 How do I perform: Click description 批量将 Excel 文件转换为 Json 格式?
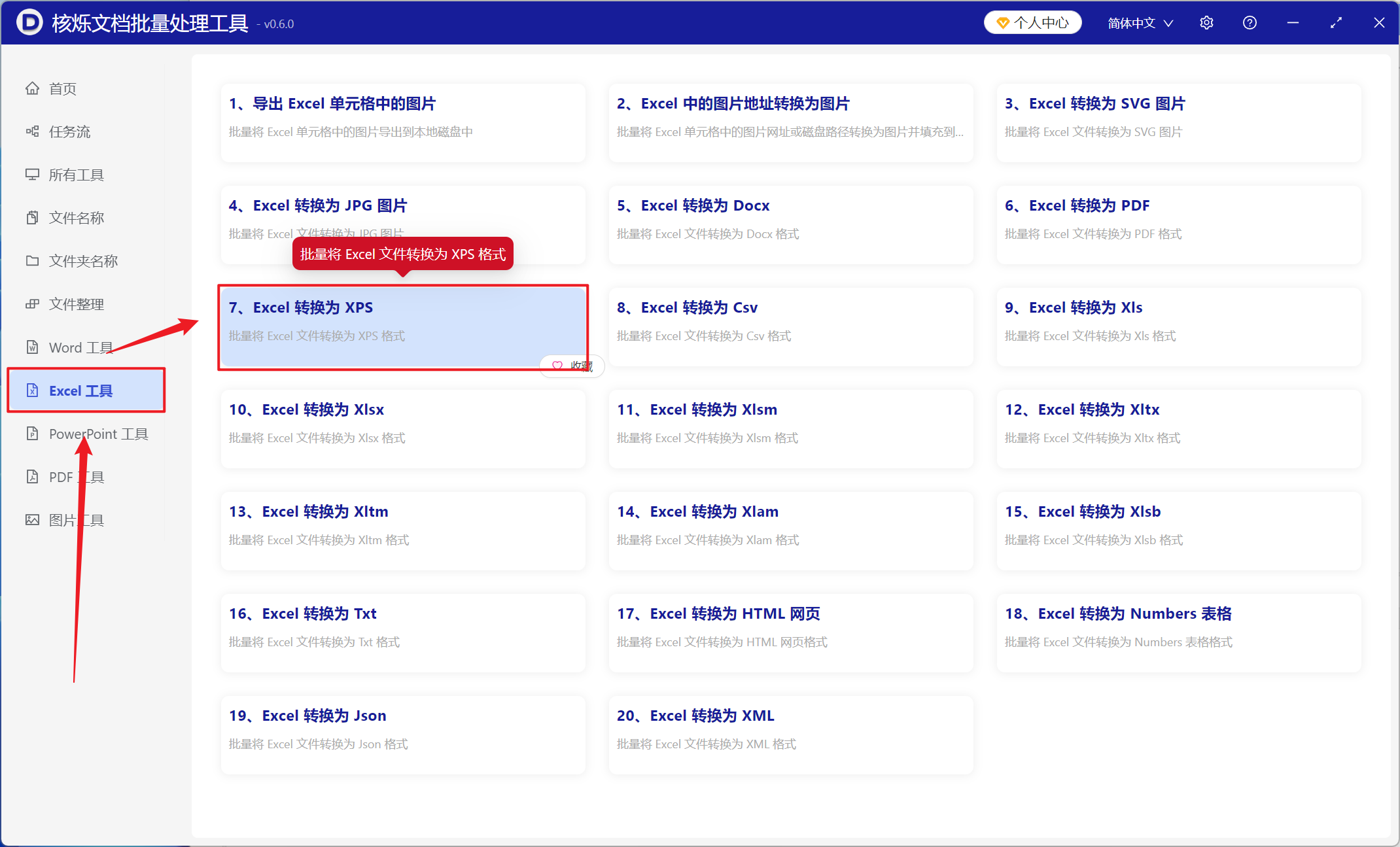(318, 744)
